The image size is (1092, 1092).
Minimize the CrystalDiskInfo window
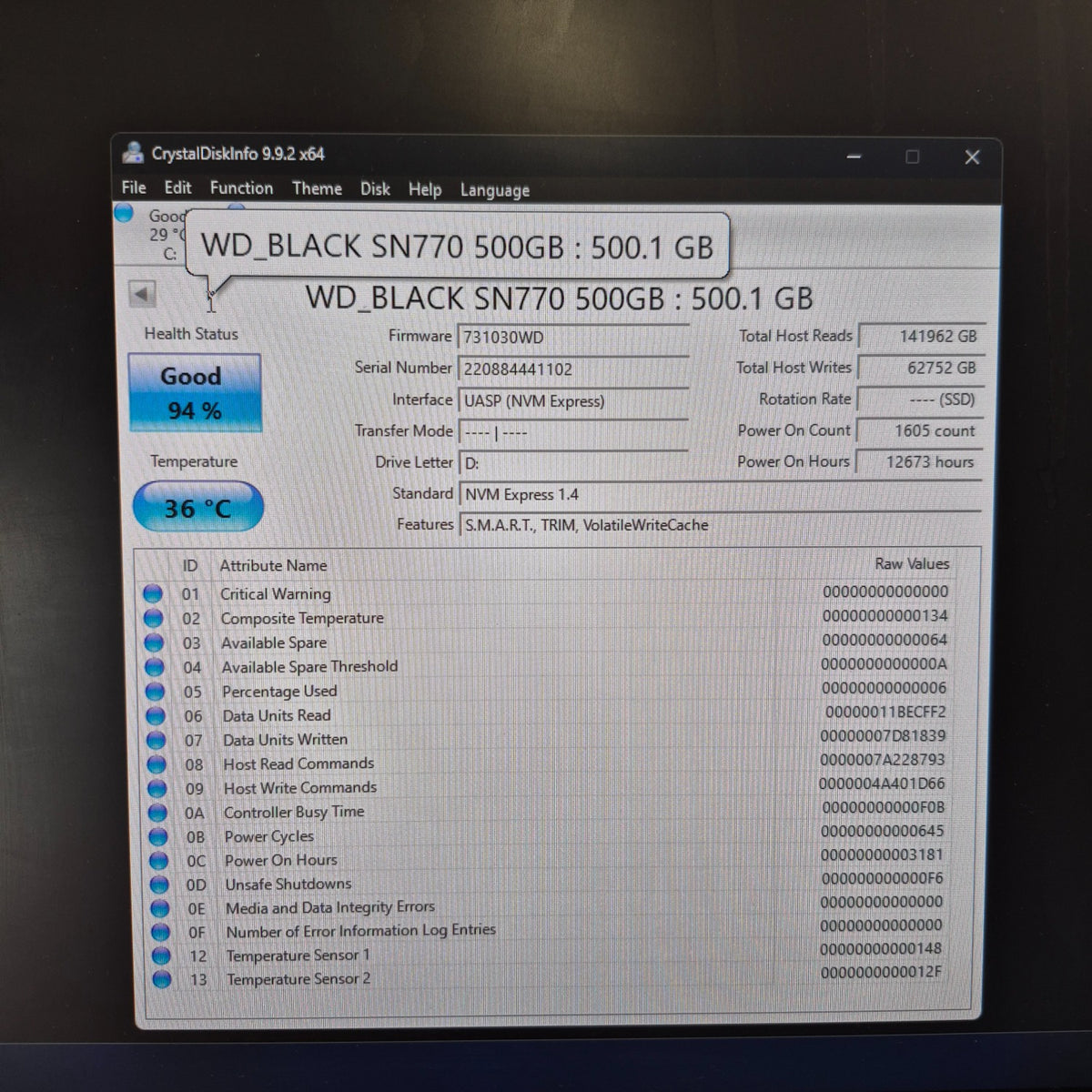coord(854,157)
